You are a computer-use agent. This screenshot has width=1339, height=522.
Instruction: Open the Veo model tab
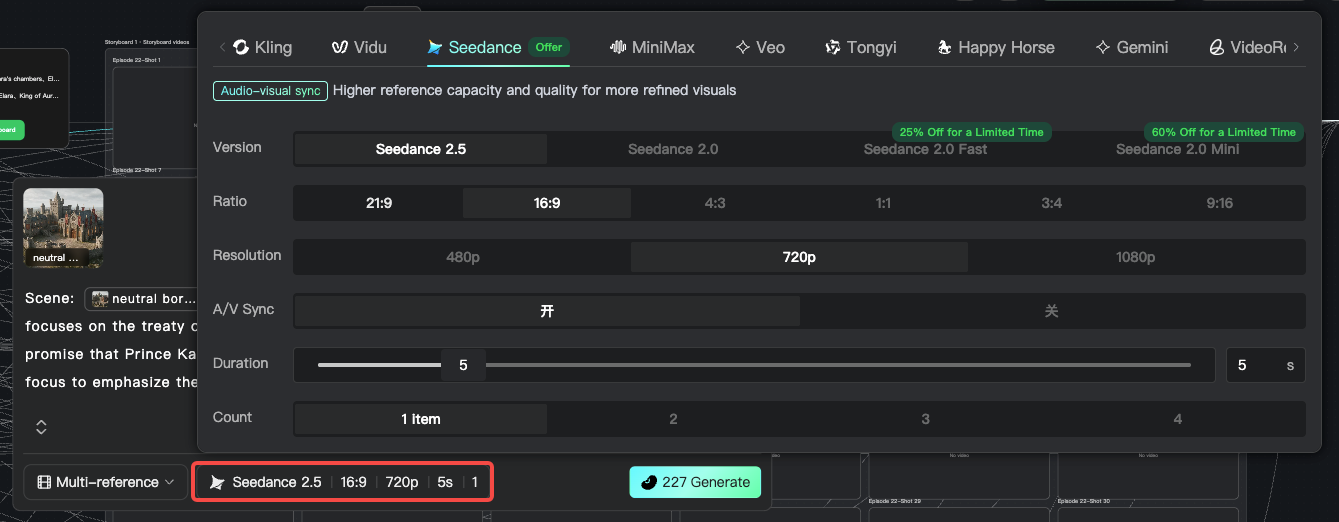[760, 47]
